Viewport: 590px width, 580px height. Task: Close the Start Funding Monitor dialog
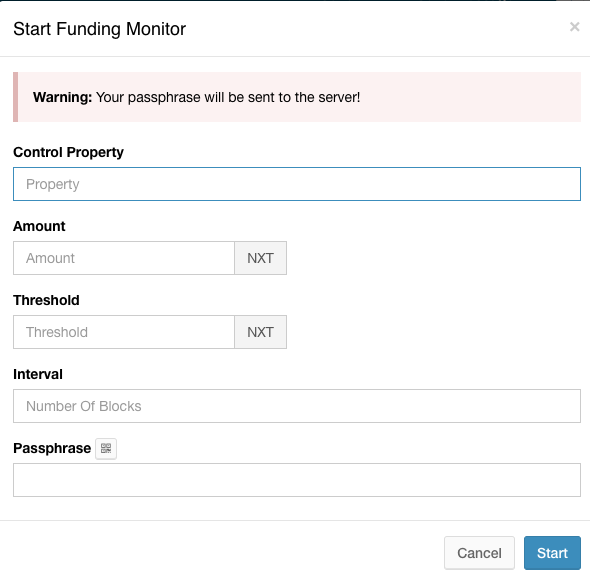tap(574, 27)
